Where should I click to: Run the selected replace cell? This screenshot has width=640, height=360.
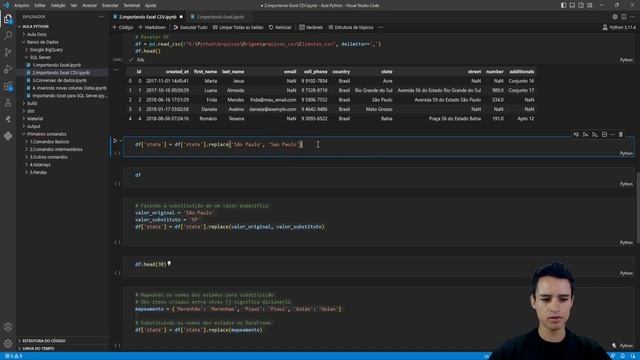tap(115, 141)
